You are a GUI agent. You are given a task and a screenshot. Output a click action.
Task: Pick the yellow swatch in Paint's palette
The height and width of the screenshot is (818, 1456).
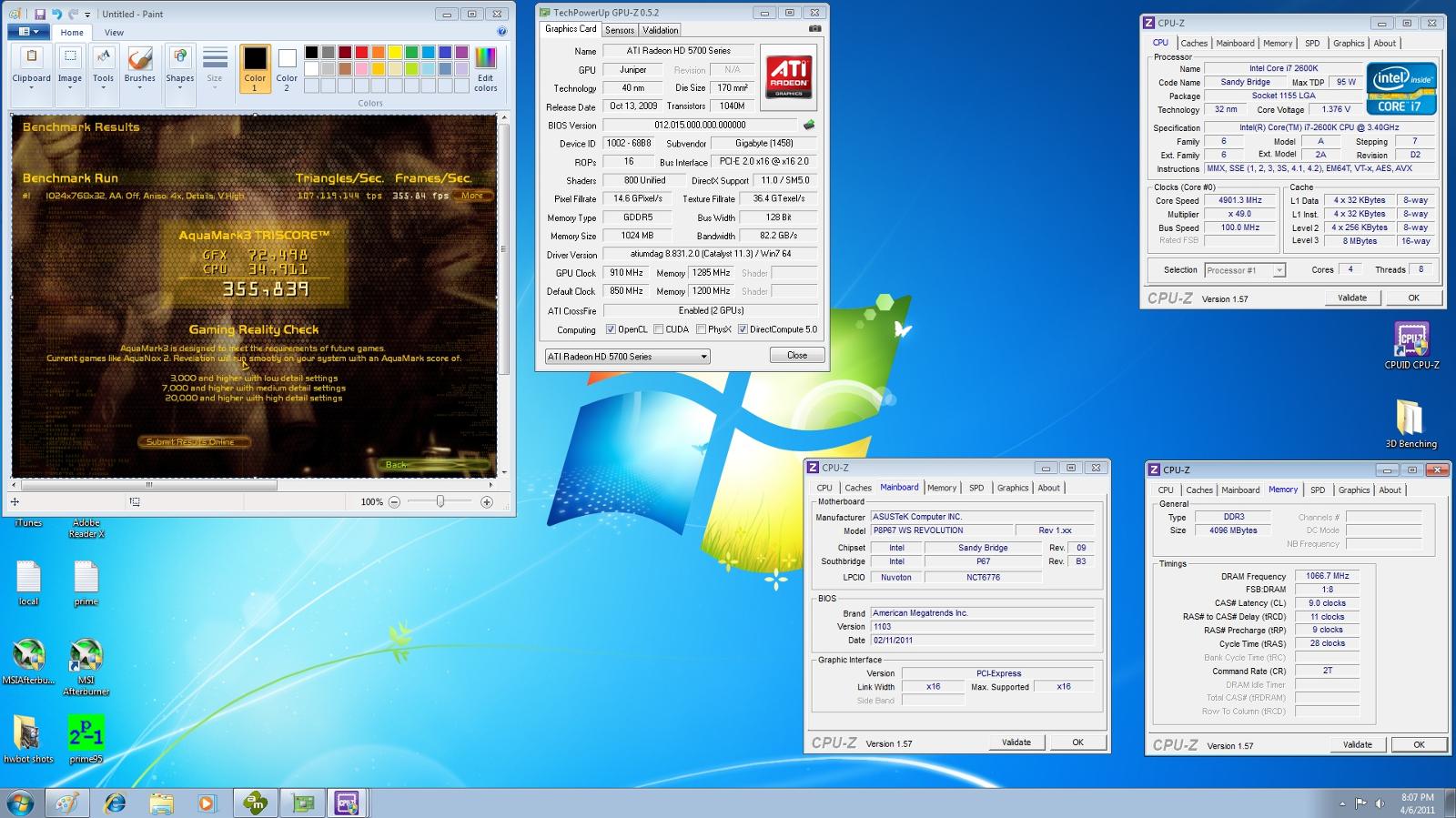(x=395, y=52)
